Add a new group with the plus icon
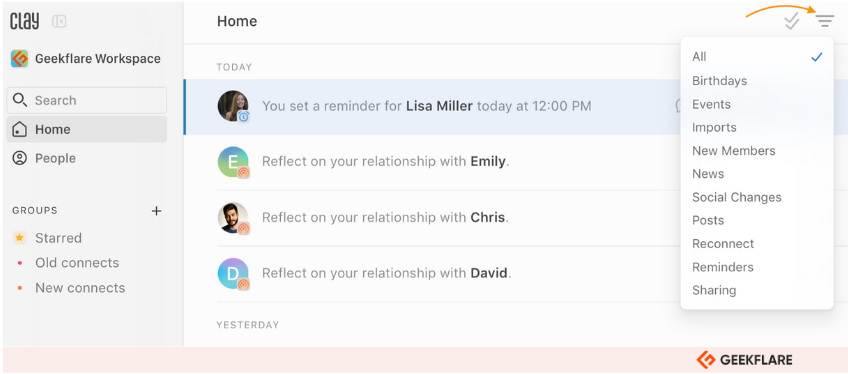 click(x=156, y=211)
